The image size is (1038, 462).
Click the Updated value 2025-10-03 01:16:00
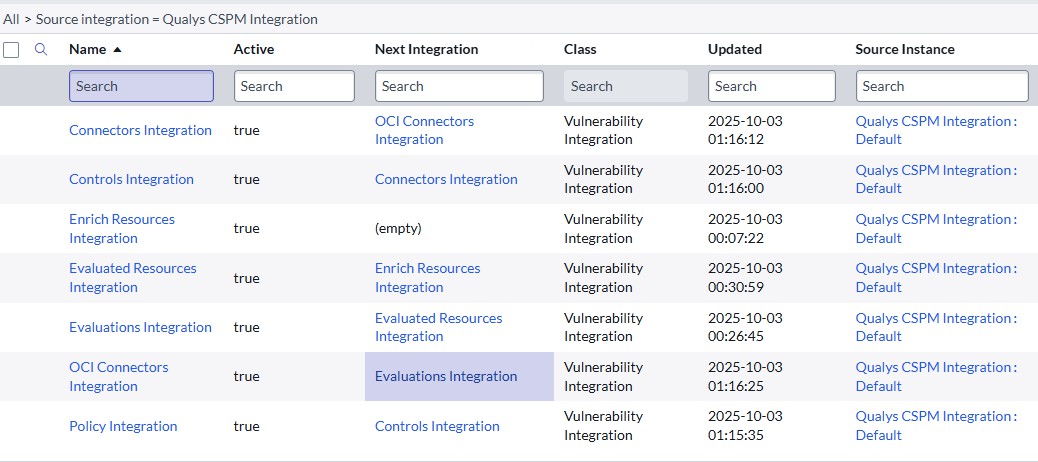point(745,179)
